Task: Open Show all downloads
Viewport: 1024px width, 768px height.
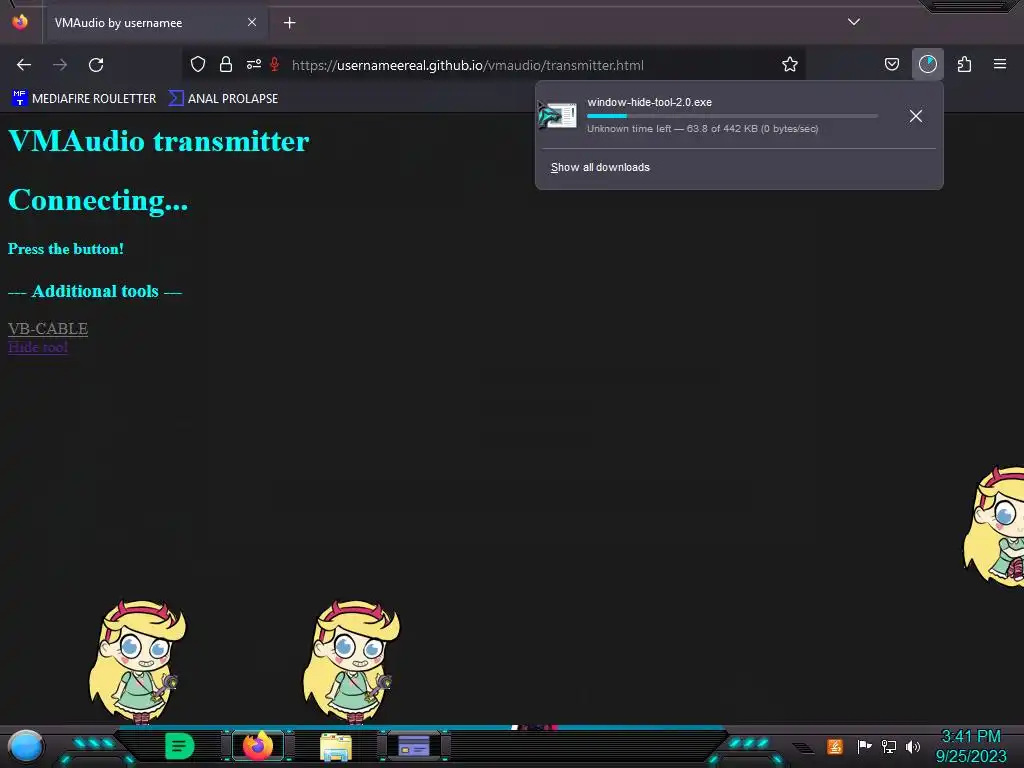Action: coord(600,167)
